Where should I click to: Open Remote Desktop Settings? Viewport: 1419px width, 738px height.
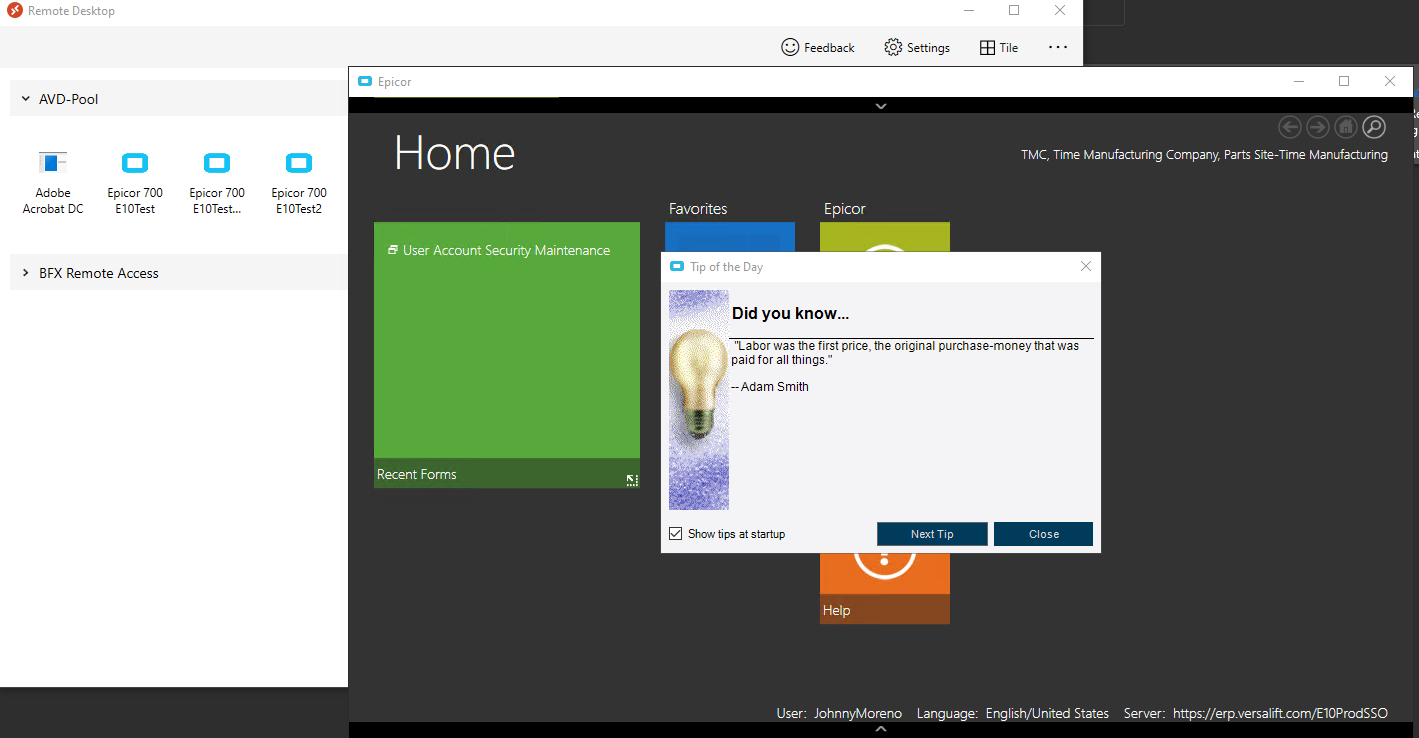click(917, 47)
